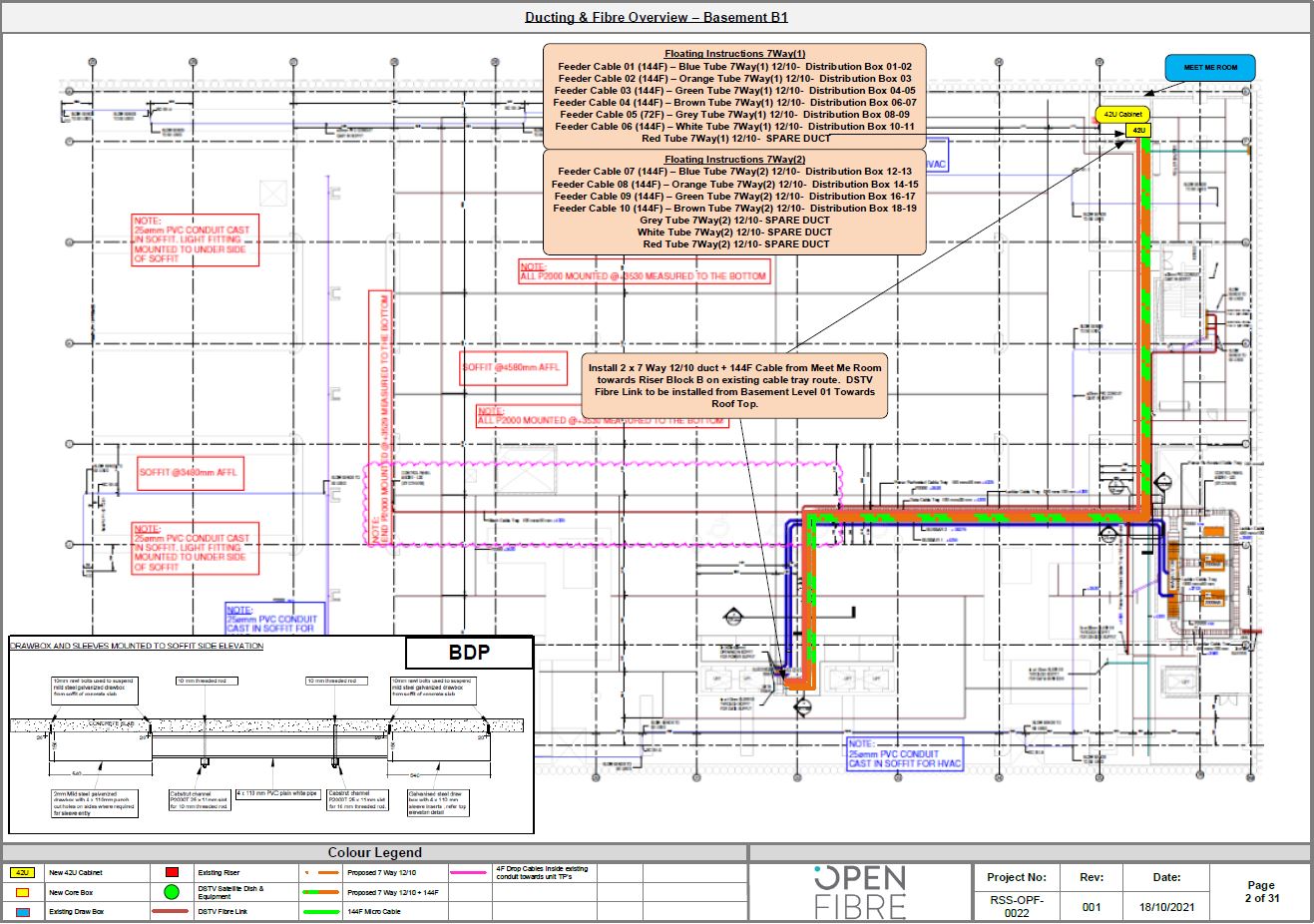Click the Open Fibre logo
This screenshot has height=924, width=1314.
[859, 891]
